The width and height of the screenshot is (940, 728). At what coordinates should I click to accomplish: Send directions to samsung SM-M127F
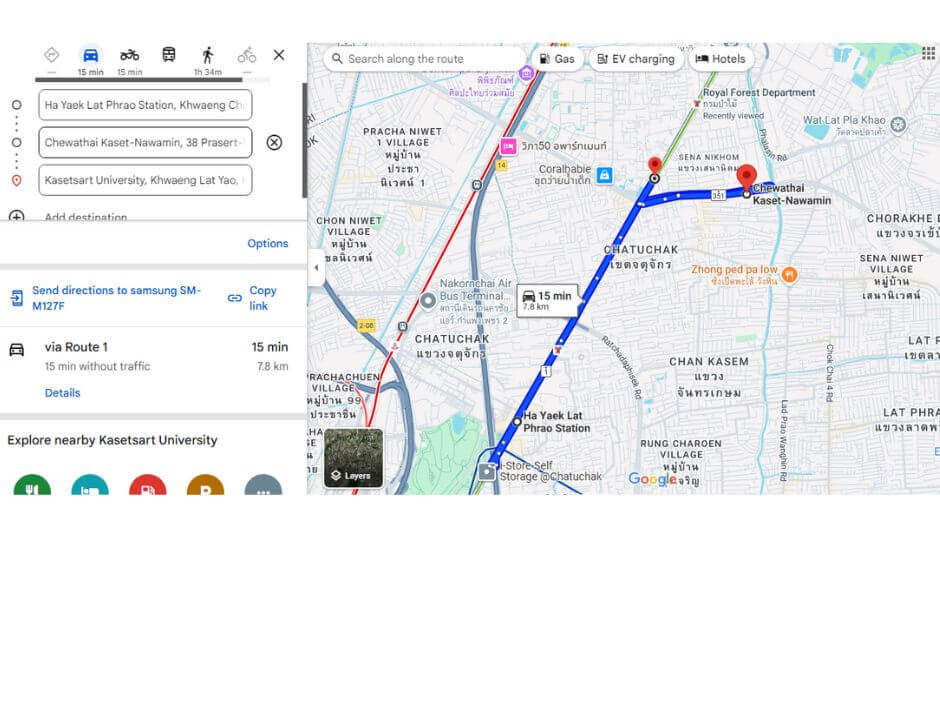tap(116, 298)
